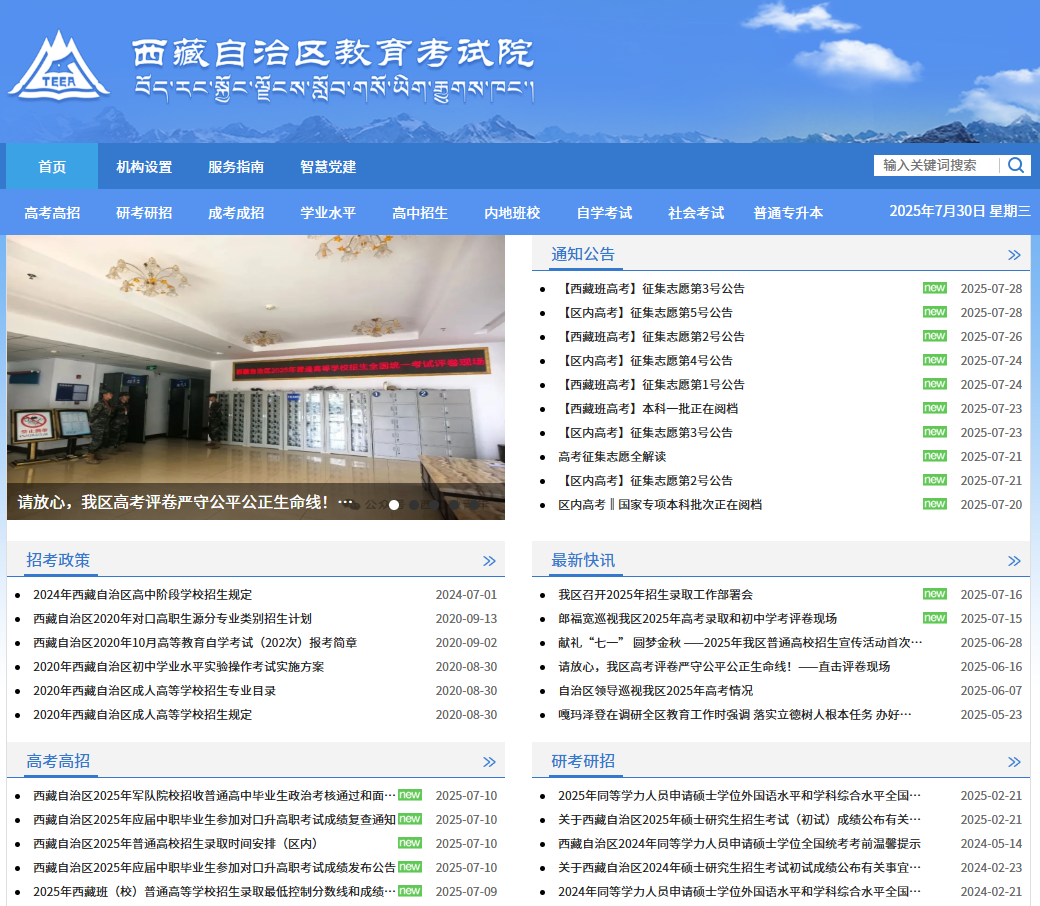This screenshot has height=906, width=1040.
Task: Click the TEEA mountain logo
Action: tap(58, 67)
